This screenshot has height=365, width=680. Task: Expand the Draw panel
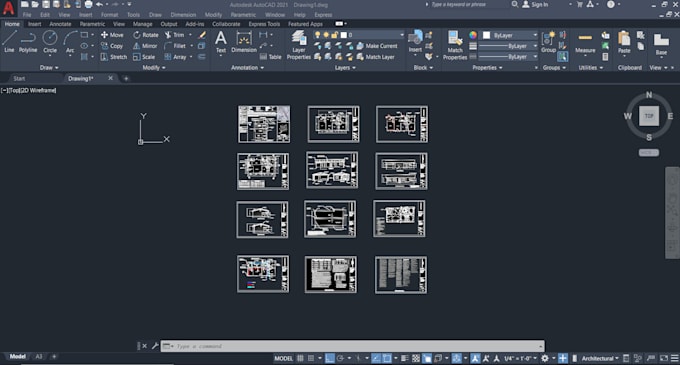(x=49, y=68)
